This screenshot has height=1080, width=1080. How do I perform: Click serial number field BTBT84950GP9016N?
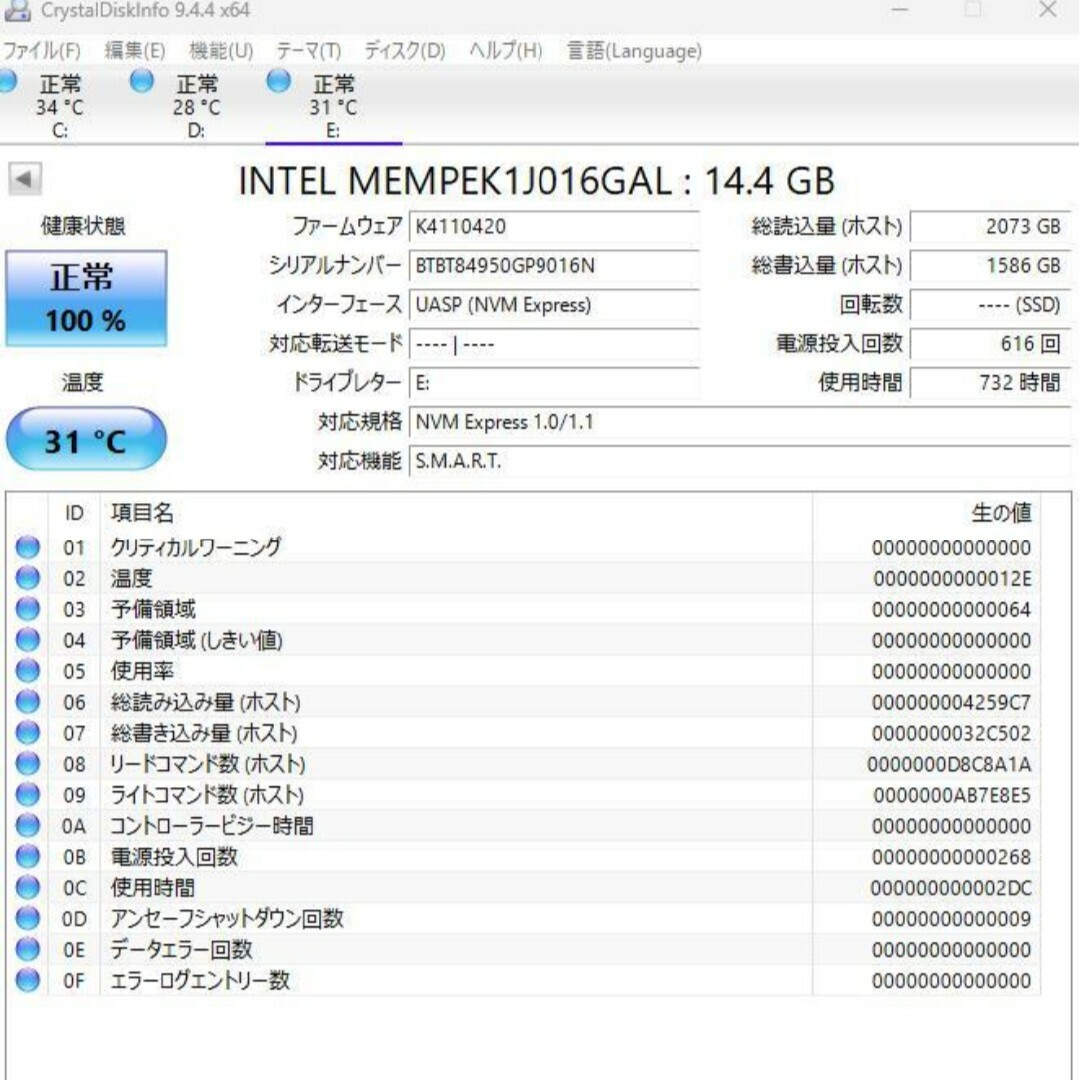tap(554, 266)
